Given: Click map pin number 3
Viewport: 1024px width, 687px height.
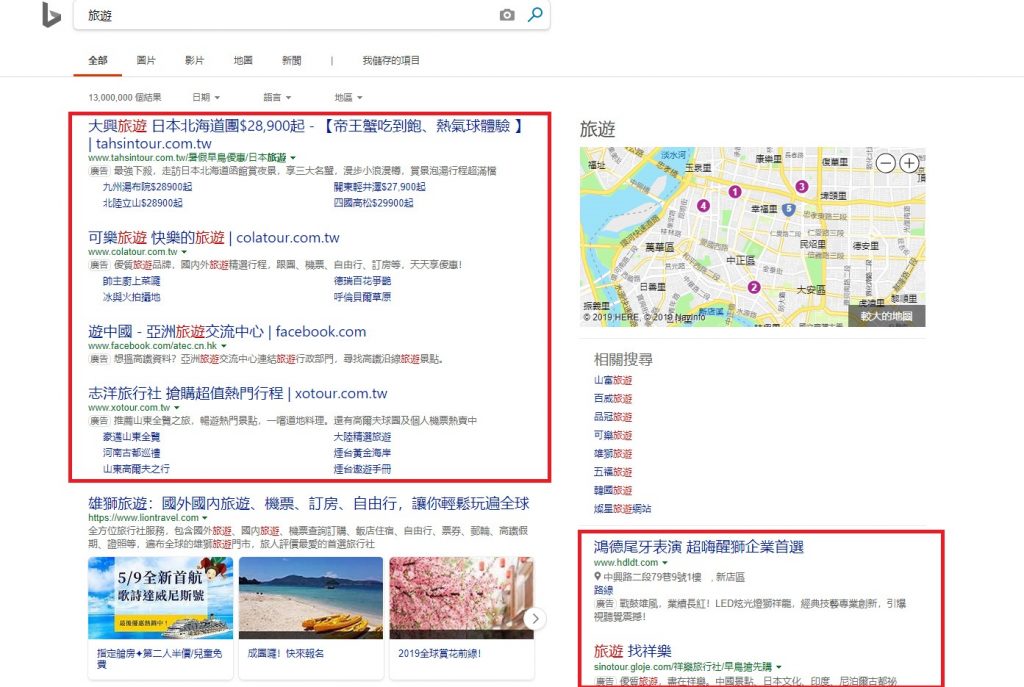Looking at the screenshot, I should [x=801, y=187].
